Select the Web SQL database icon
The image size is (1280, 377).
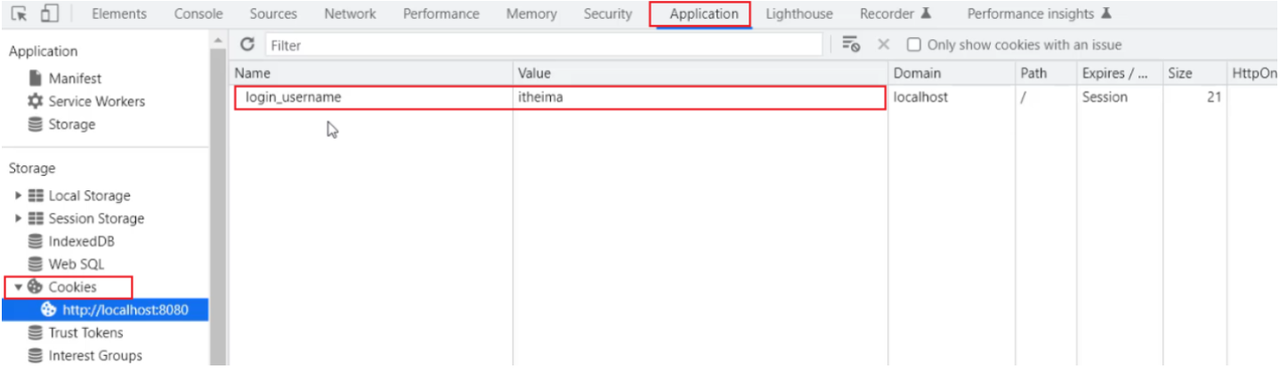coord(36,264)
